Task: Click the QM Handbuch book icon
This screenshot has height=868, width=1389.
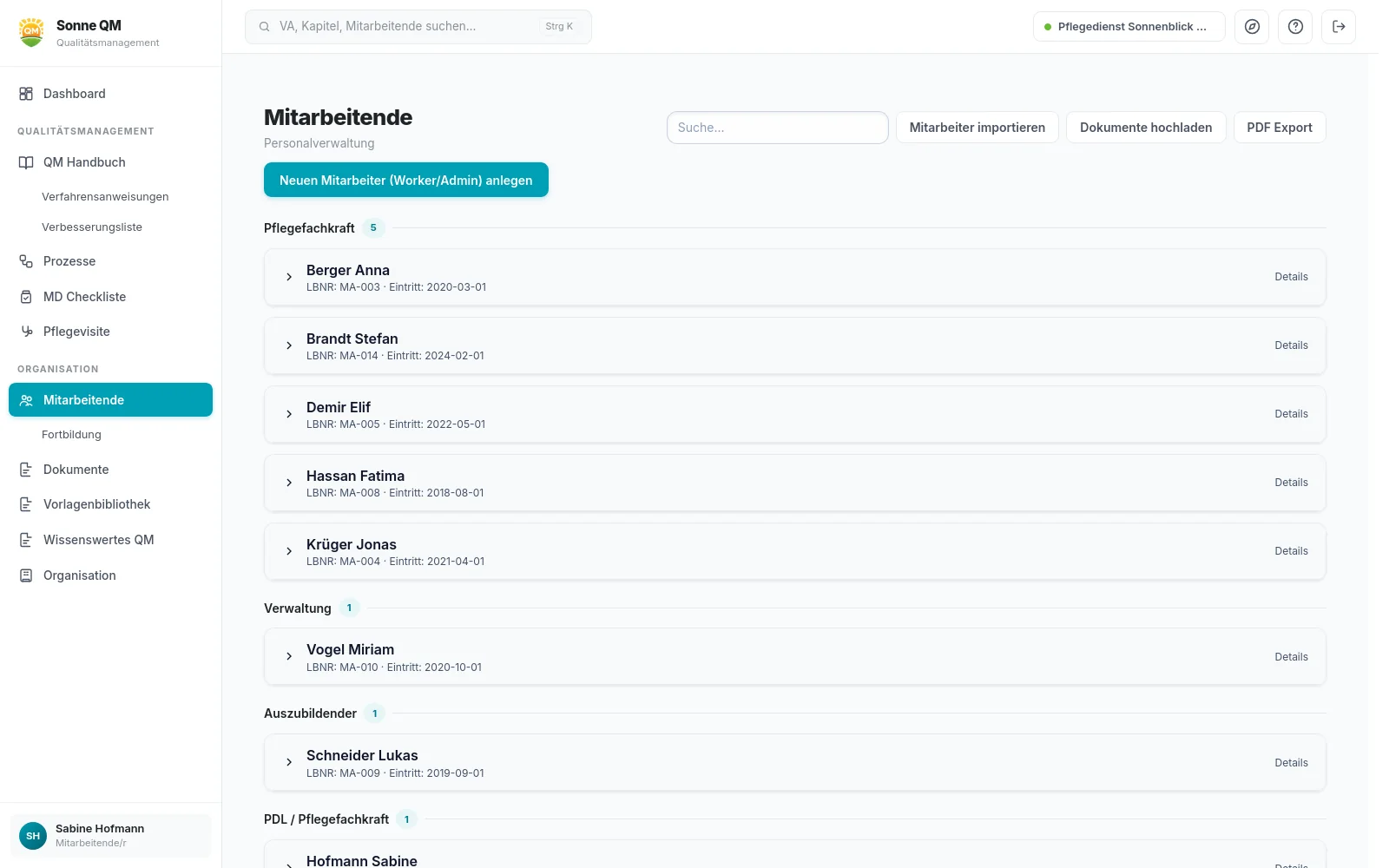Action: [x=26, y=162]
